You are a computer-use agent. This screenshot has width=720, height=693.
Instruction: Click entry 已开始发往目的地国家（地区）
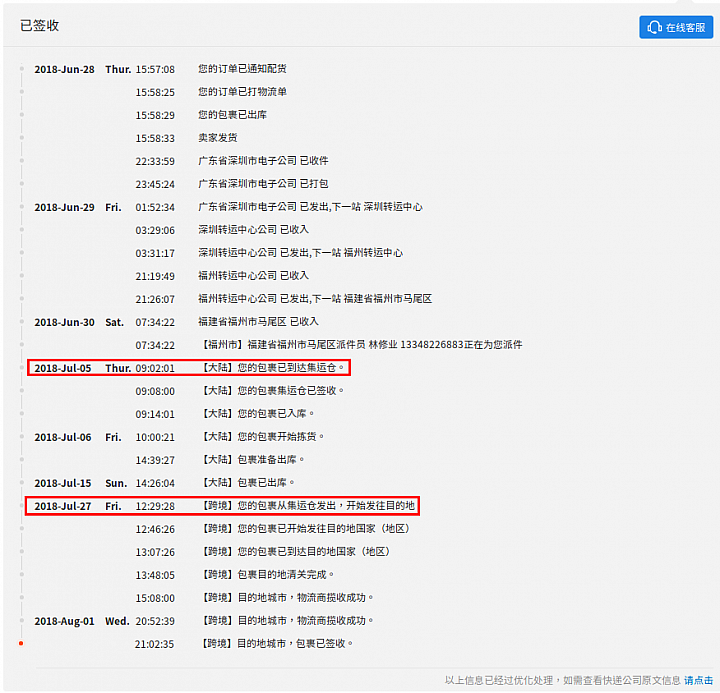306,529
